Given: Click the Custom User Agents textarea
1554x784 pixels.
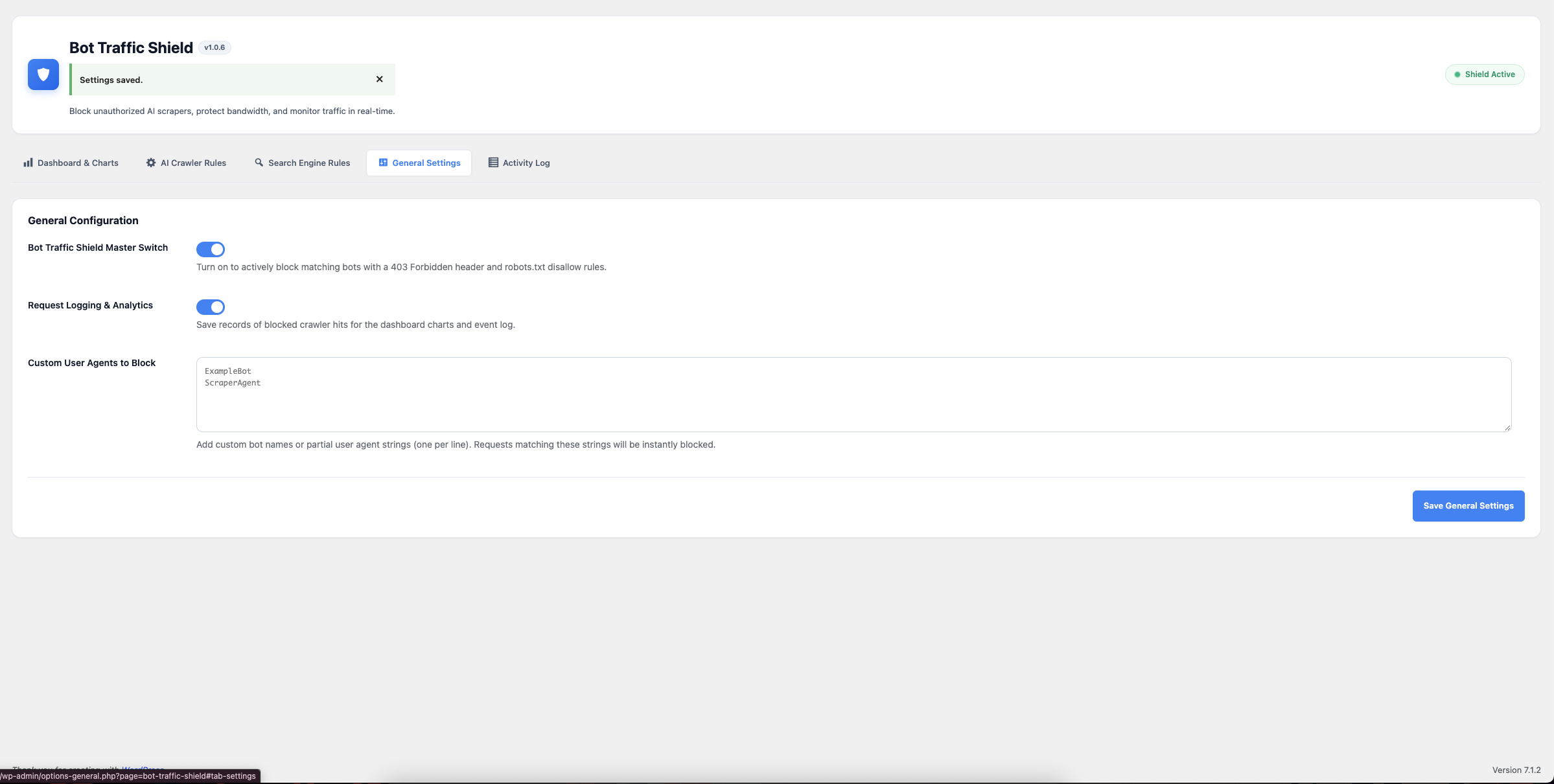Looking at the screenshot, I should coord(854,395).
